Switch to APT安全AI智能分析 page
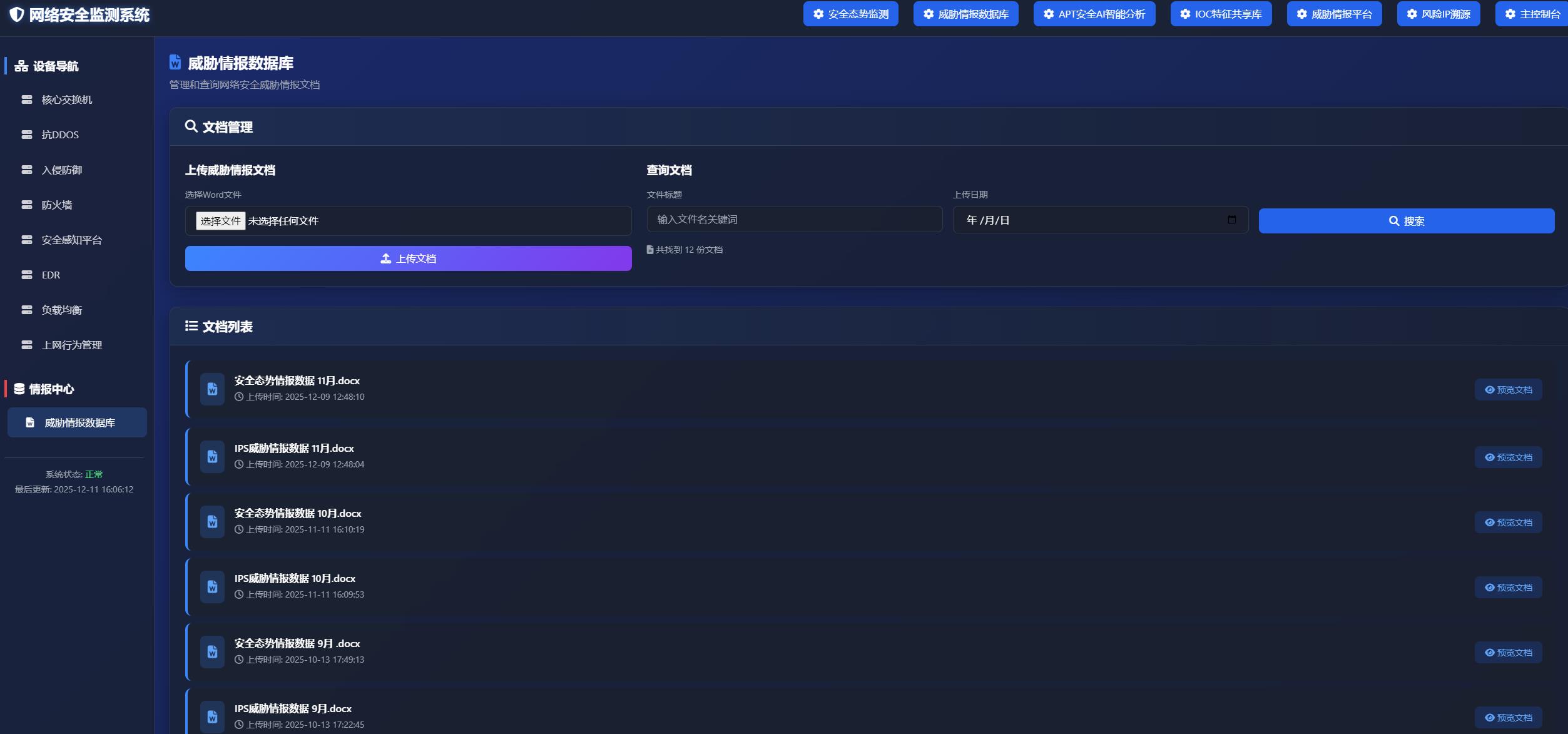The width and height of the screenshot is (1568, 734). (1094, 14)
